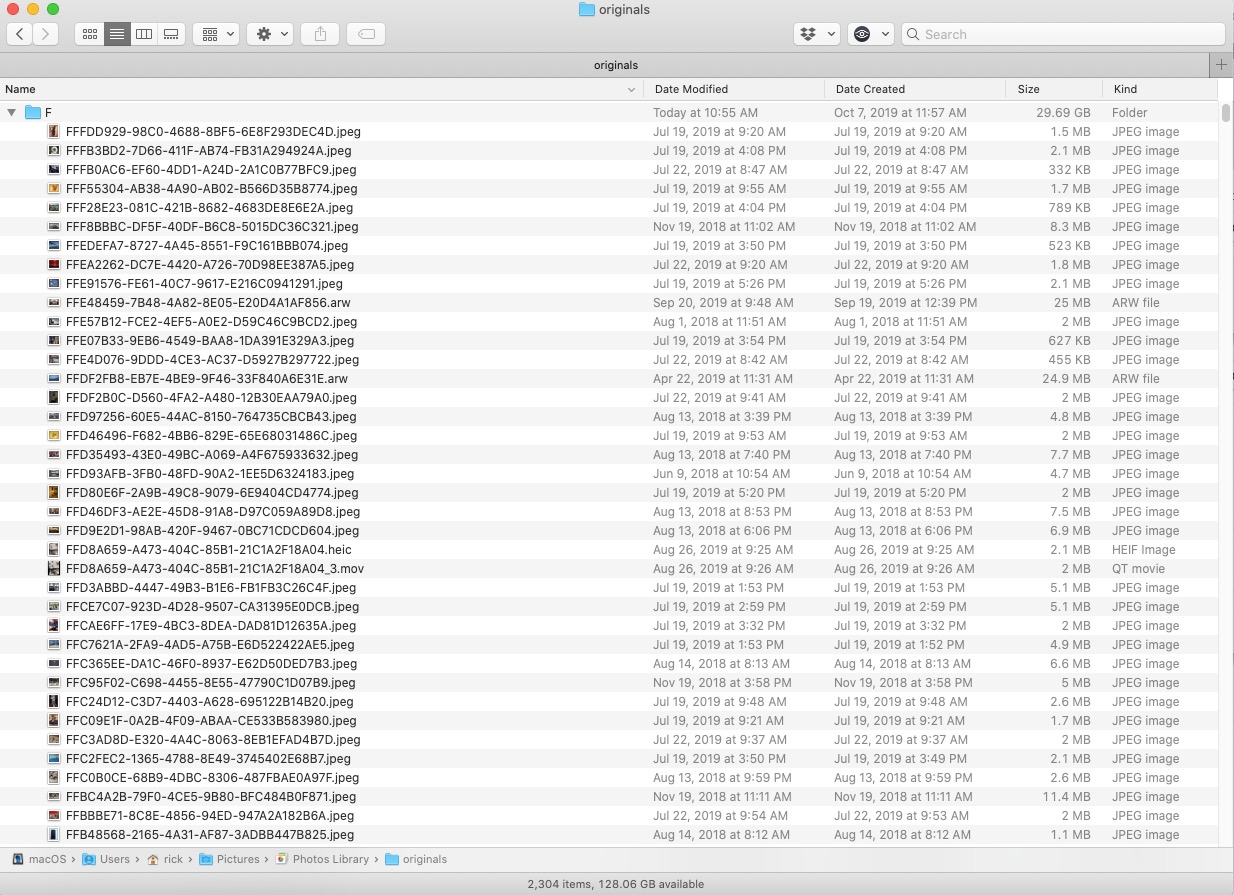Go back to previous folder
Viewport: 1234px width, 895px height.
coord(20,34)
